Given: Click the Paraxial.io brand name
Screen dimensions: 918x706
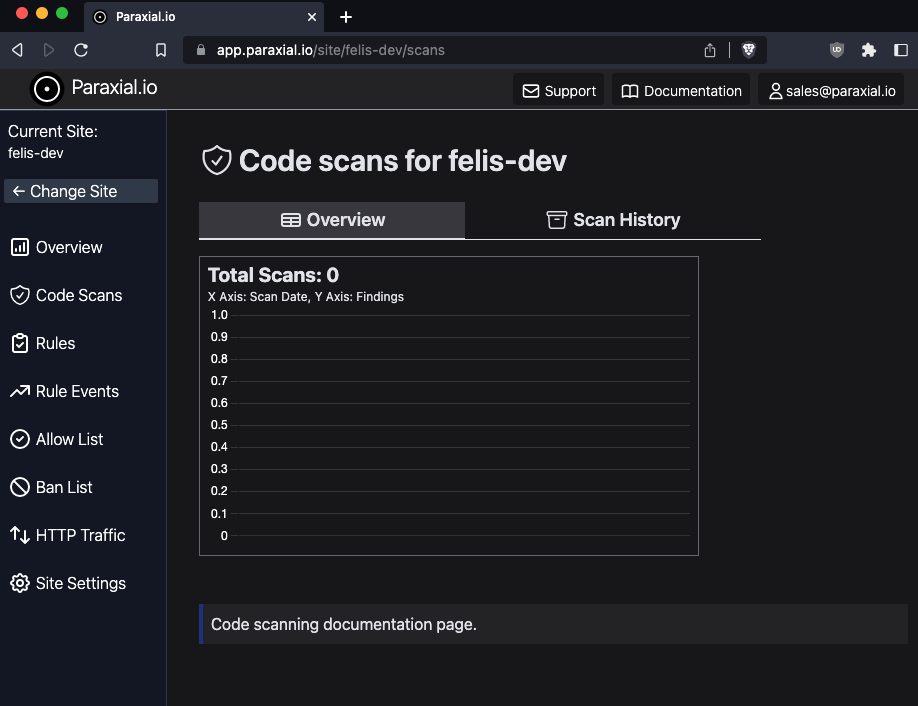Looking at the screenshot, I should [x=115, y=88].
